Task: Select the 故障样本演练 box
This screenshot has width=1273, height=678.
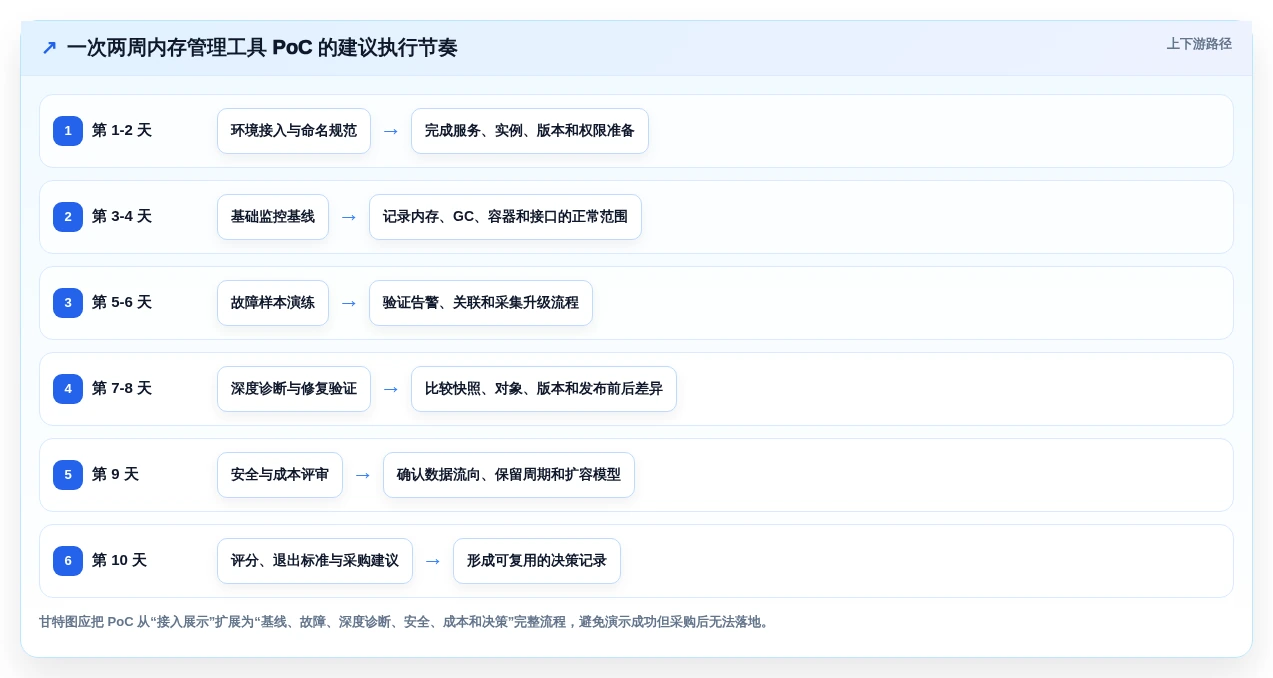Action: pos(273,303)
